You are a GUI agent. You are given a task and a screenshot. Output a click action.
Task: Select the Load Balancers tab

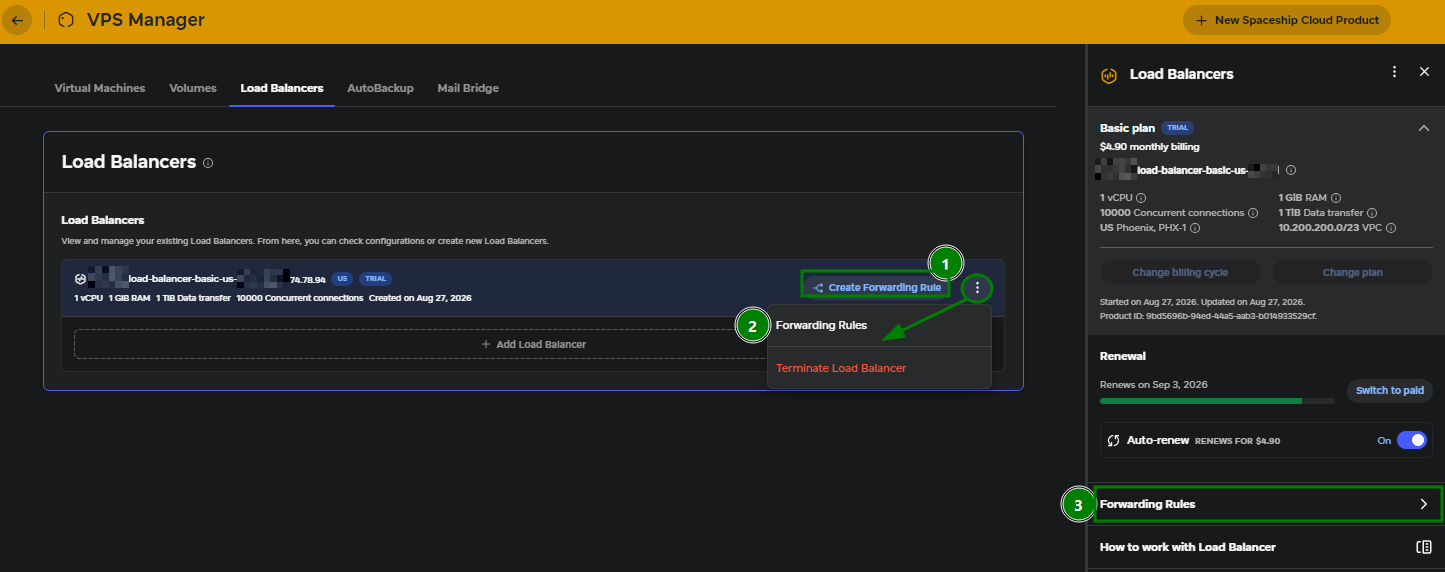(x=282, y=88)
